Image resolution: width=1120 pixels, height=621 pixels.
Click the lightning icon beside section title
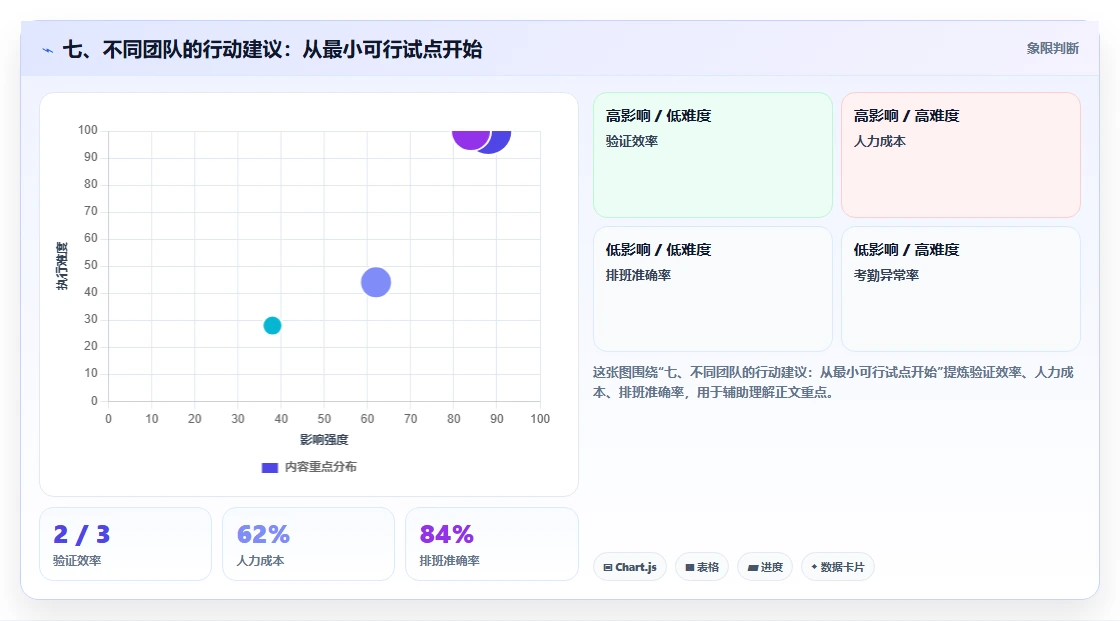coord(48,50)
